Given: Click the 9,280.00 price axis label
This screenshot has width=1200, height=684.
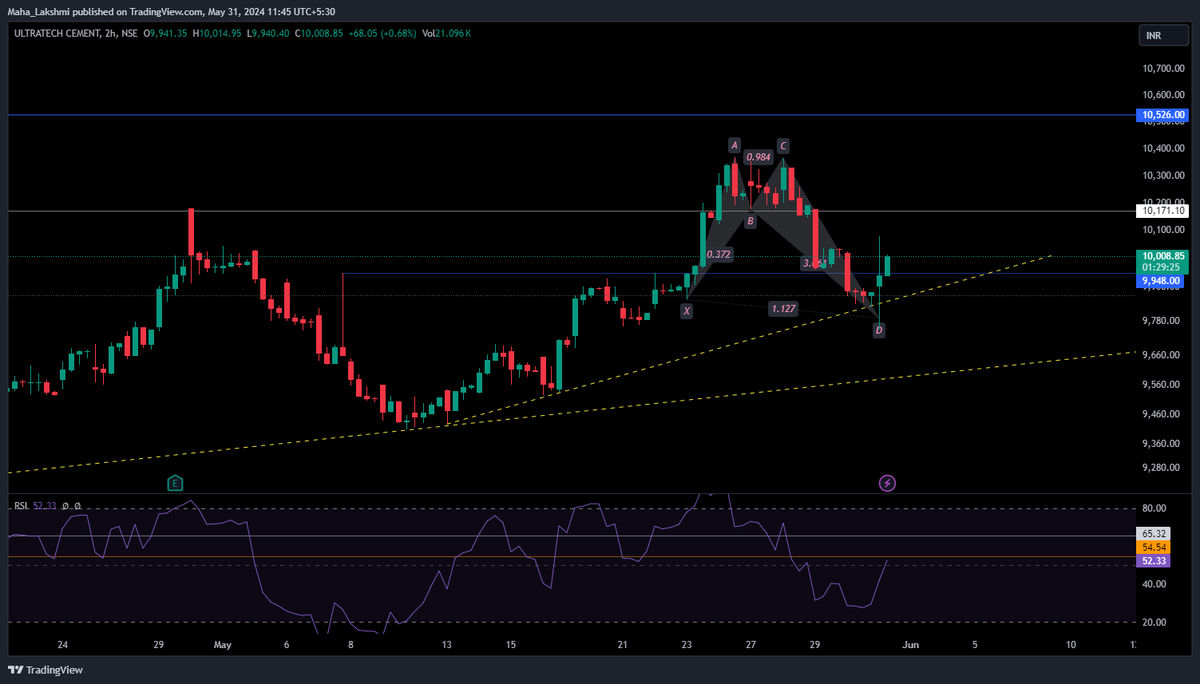Looking at the screenshot, I should 1162,467.
